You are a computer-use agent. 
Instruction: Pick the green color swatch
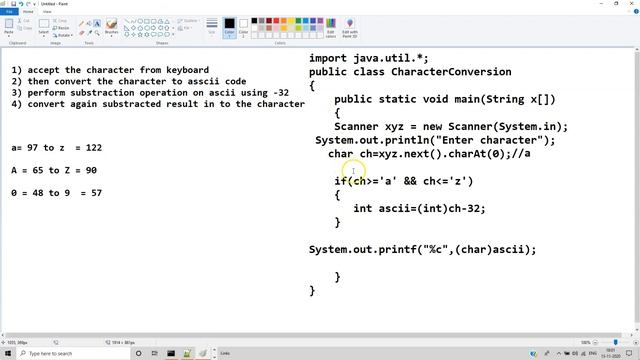[298, 21]
